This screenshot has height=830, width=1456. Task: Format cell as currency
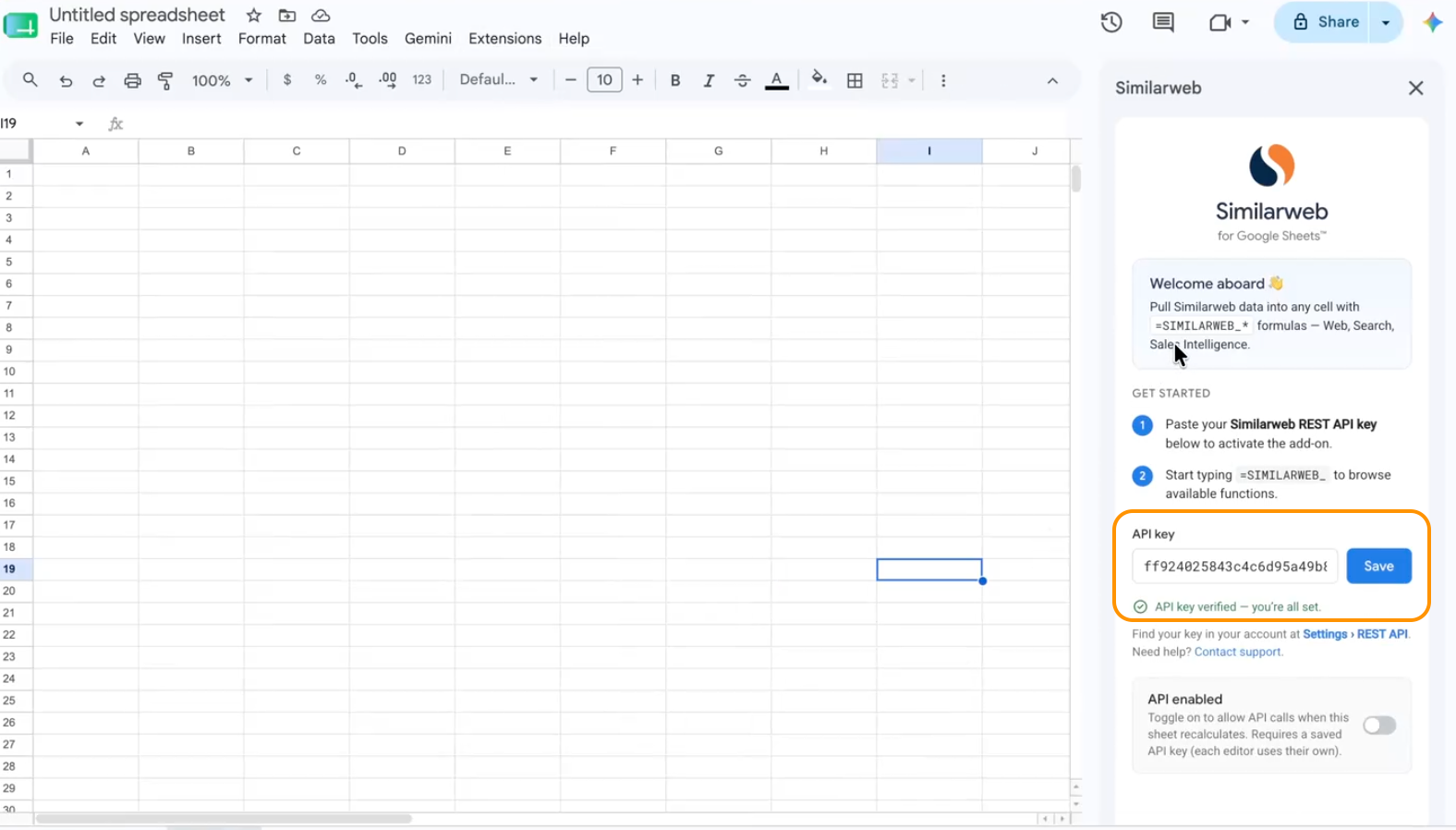tap(287, 80)
